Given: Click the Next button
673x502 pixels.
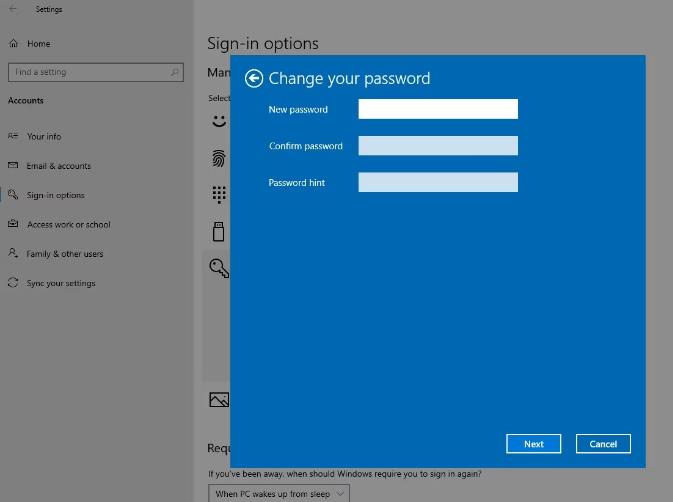Looking at the screenshot, I should tap(534, 444).
